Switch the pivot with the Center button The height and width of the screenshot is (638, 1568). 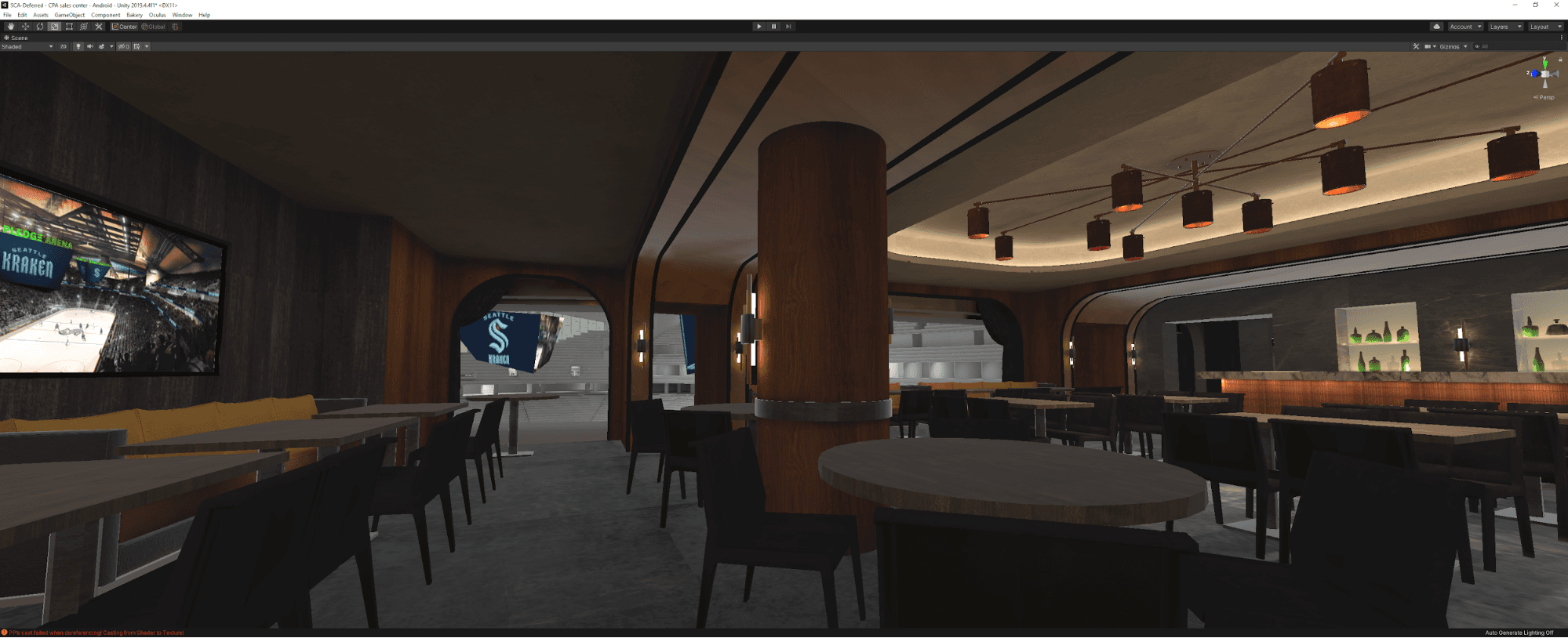124,27
